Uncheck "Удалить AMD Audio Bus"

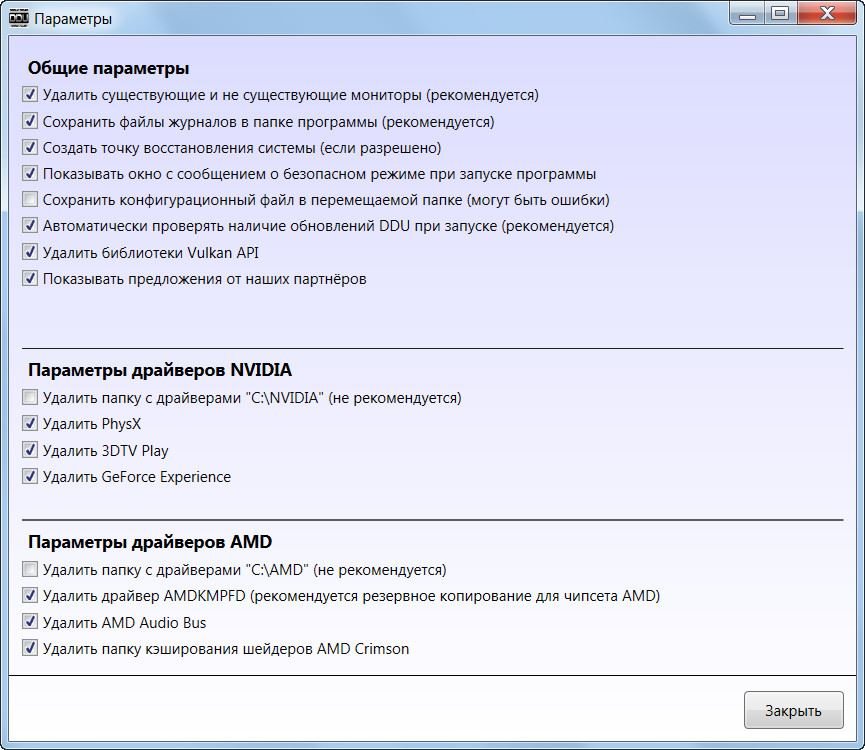(30, 622)
